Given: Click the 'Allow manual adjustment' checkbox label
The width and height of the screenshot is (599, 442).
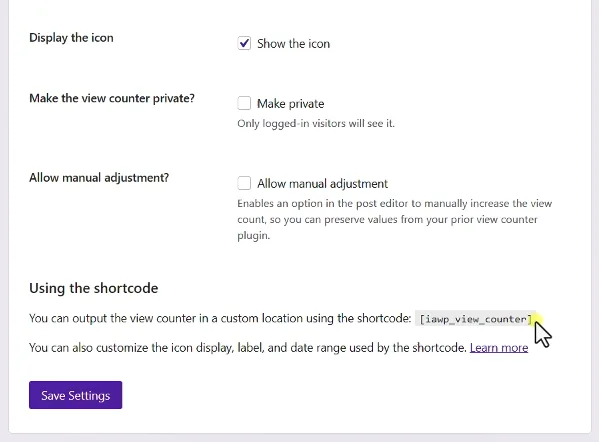Looking at the screenshot, I should tap(322, 184).
